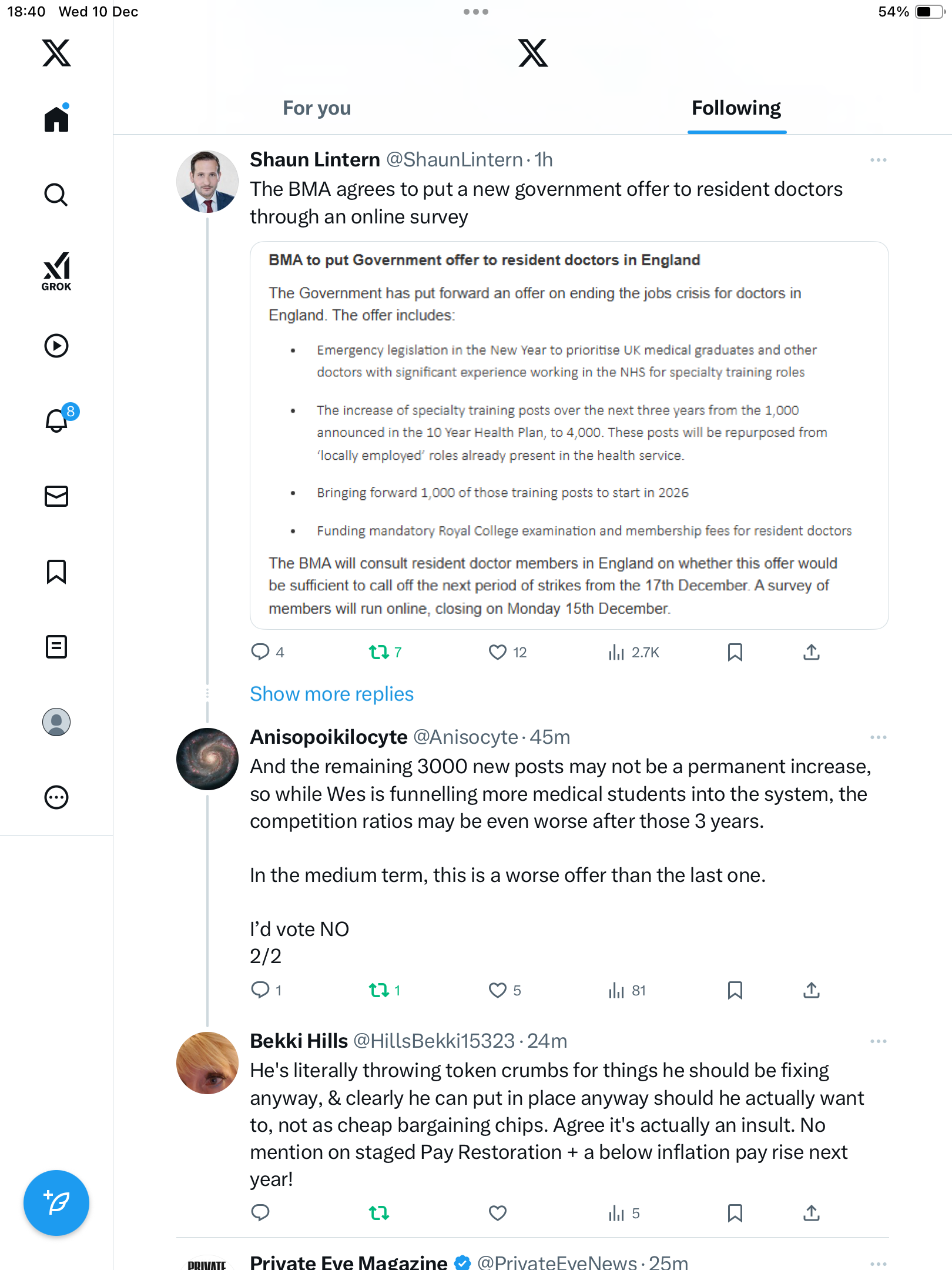This screenshot has height=1270, width=952.
Task: Click Show more replies link
Action: [332, 694]
